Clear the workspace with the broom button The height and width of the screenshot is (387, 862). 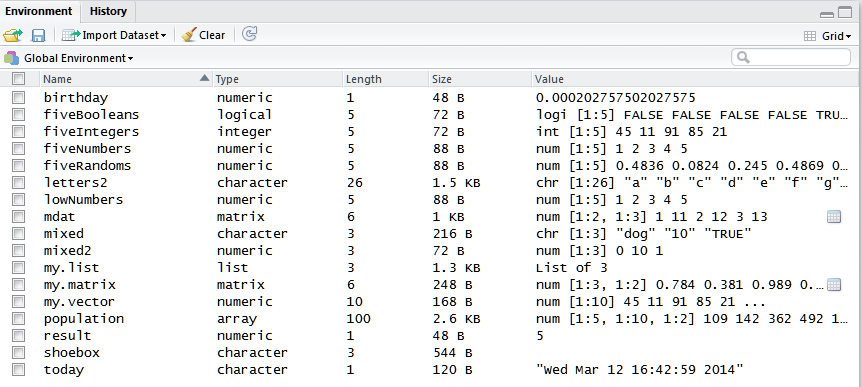click(203, 35)
